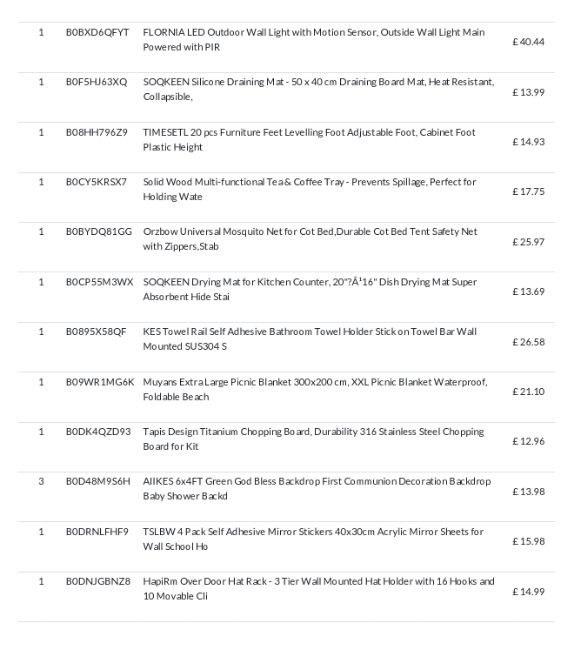Click product code B0D48M9S6H
561x650 pixels.
point(98,481)
